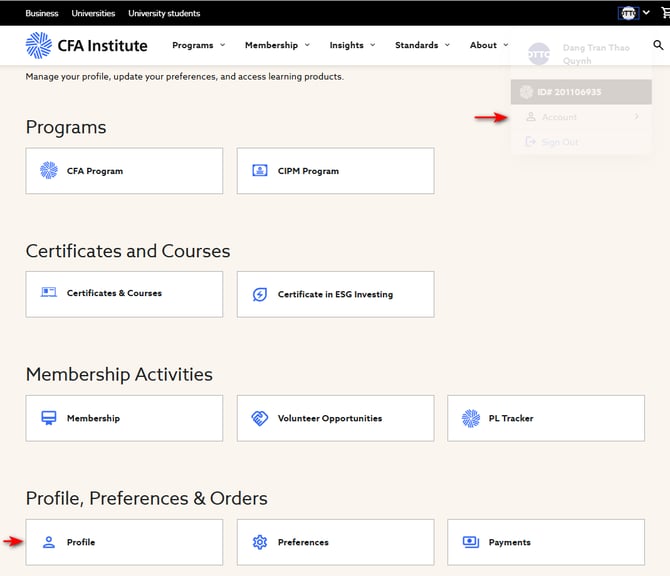670x576 pixels.
Task: Open the Membership card
Action: [124, 418]
